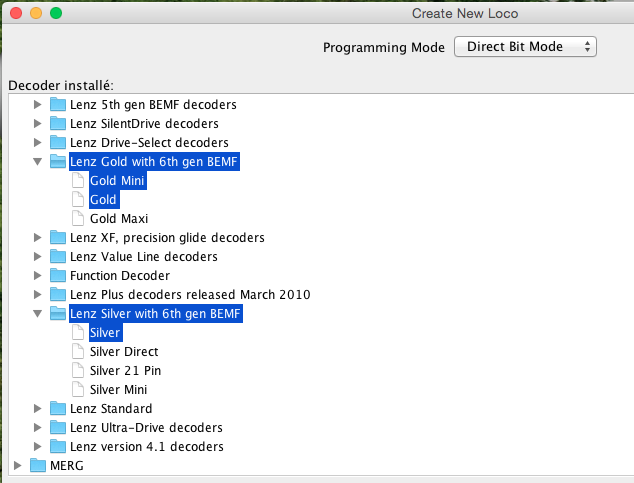Select Lenz Ultra-Drive decoders label
This screenshot has width=634, height=483.
(146, 428)
